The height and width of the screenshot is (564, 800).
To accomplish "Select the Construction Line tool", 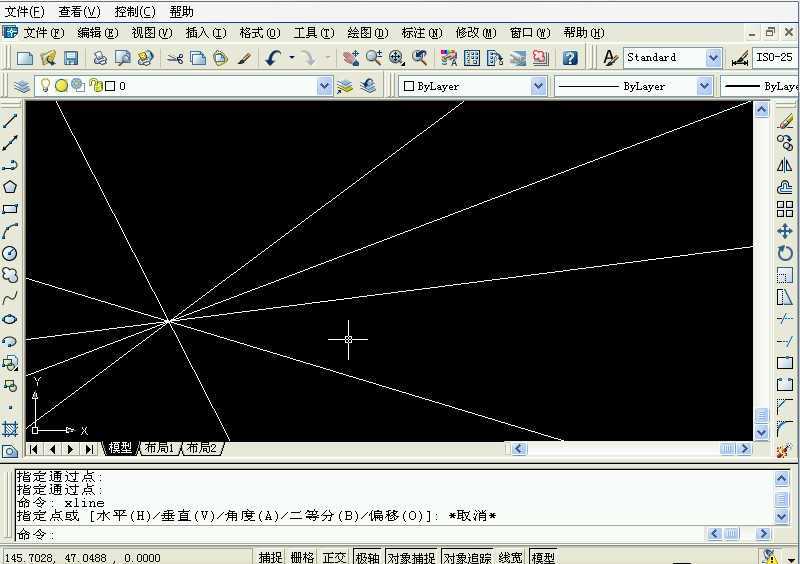I will click(10, 143).
